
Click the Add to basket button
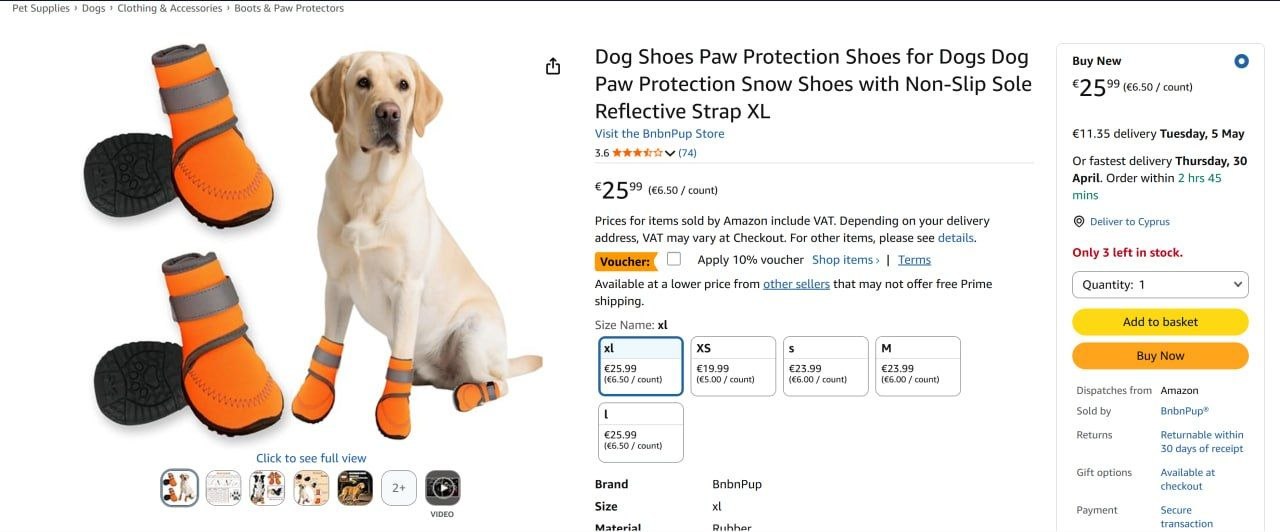pos(1160,322)
